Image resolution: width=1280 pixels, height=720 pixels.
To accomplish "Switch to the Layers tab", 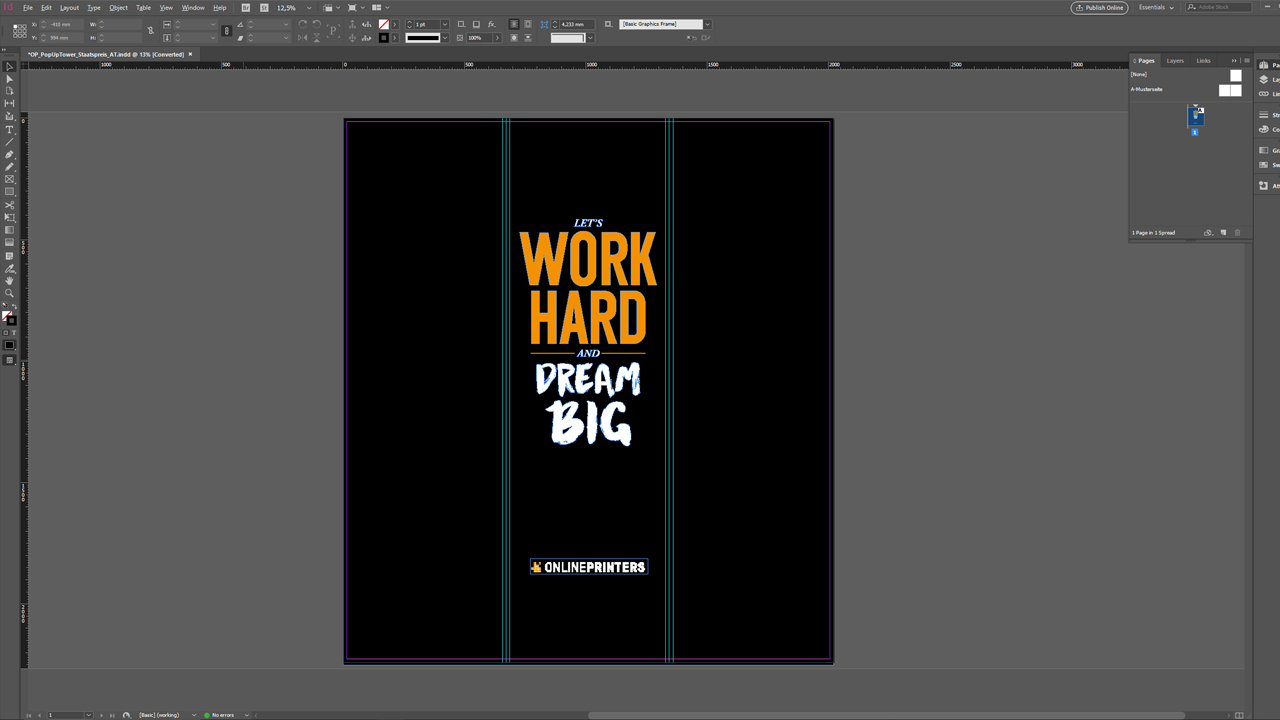I will click(x=1175, y=61).
